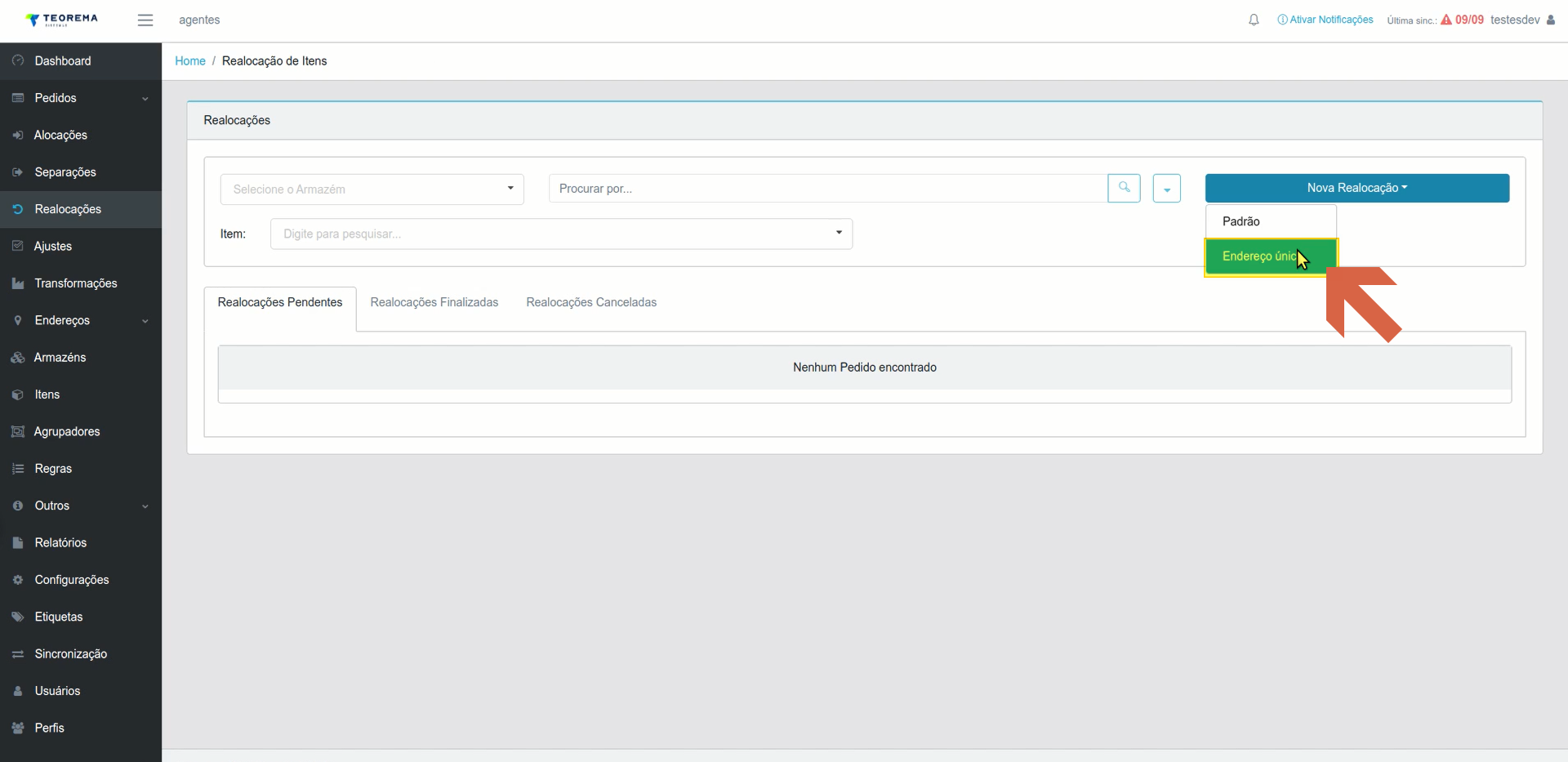
Task: Click Ativar Notificações link
Action: coord(1325,20)
